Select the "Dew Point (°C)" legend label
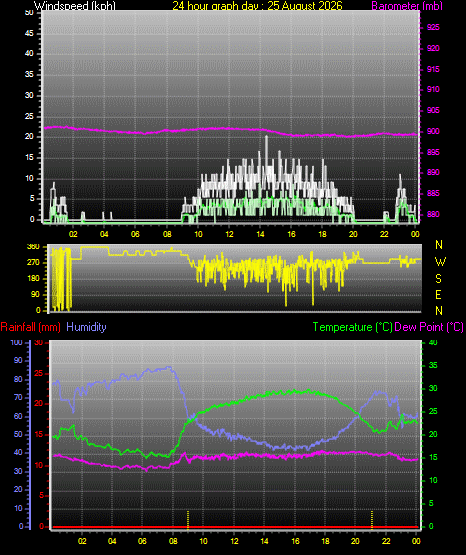 pos(429,327)
